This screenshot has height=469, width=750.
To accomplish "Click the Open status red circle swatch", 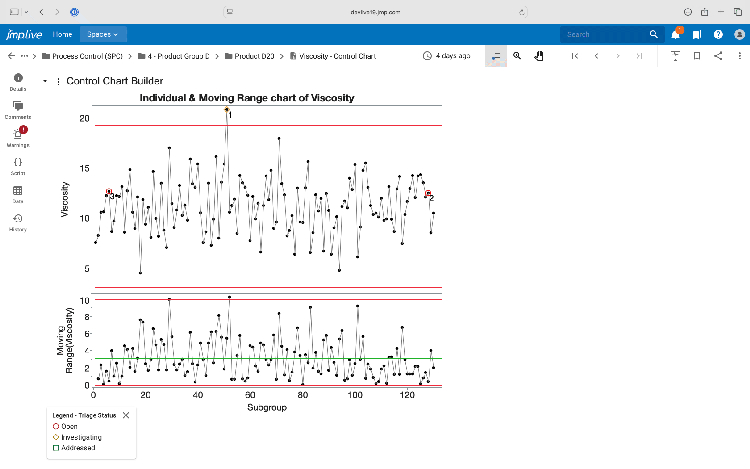I will coord(55,426).
